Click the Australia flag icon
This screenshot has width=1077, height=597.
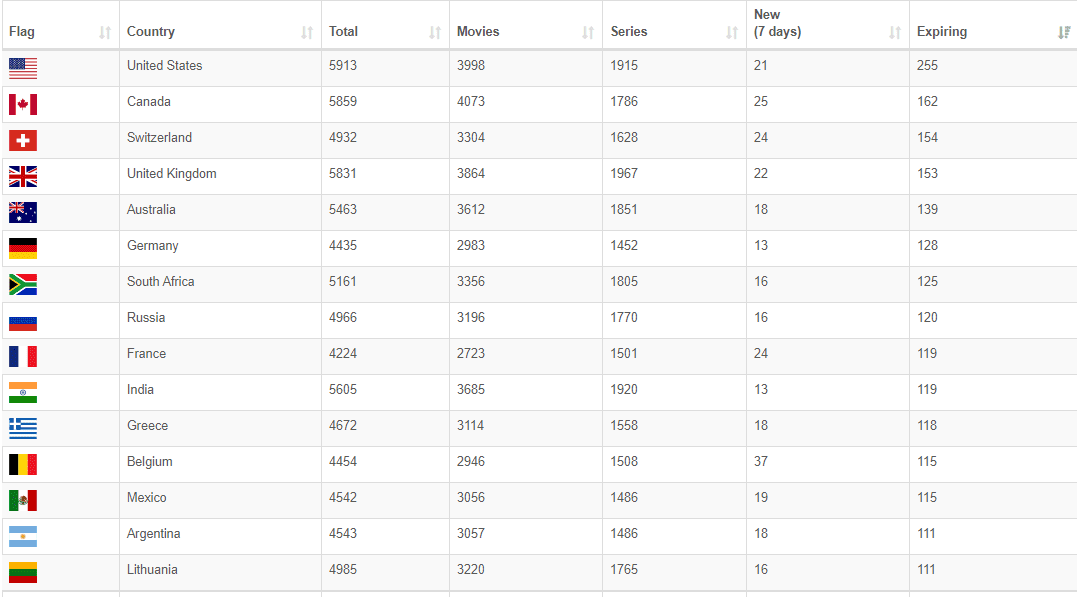(x=23, y=212)
